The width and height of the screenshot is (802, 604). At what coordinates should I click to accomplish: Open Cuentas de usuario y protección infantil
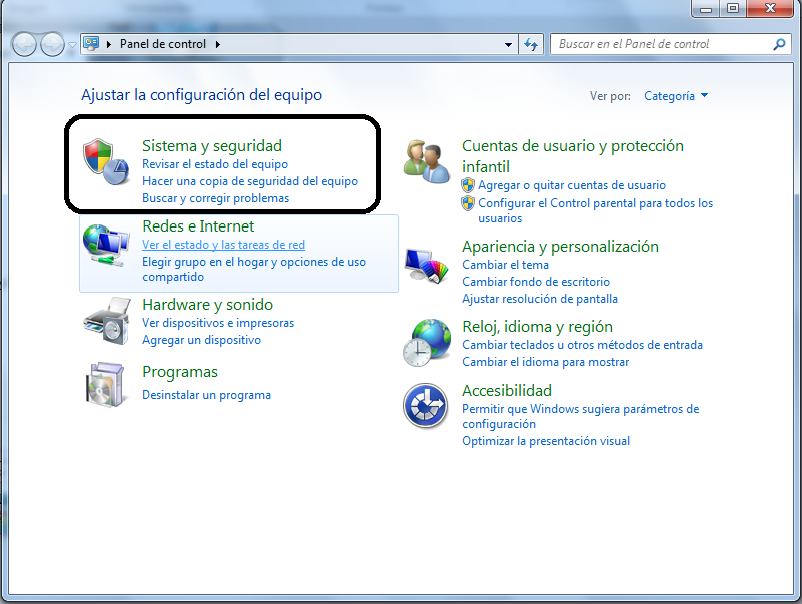573,156
